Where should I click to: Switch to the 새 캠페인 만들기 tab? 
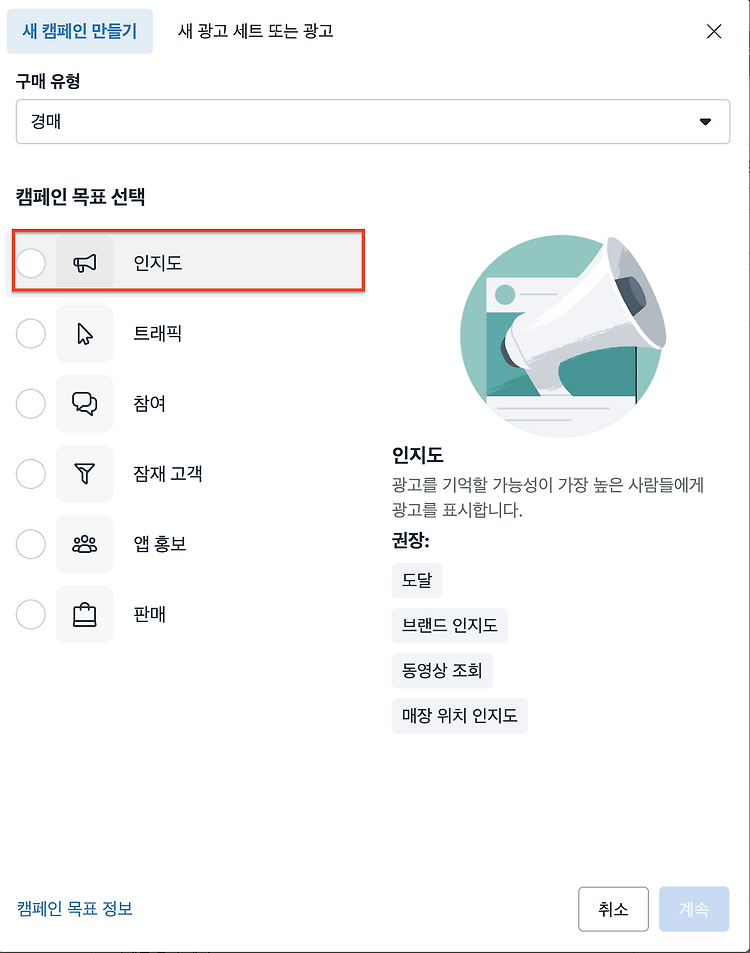tap(80, 31)
